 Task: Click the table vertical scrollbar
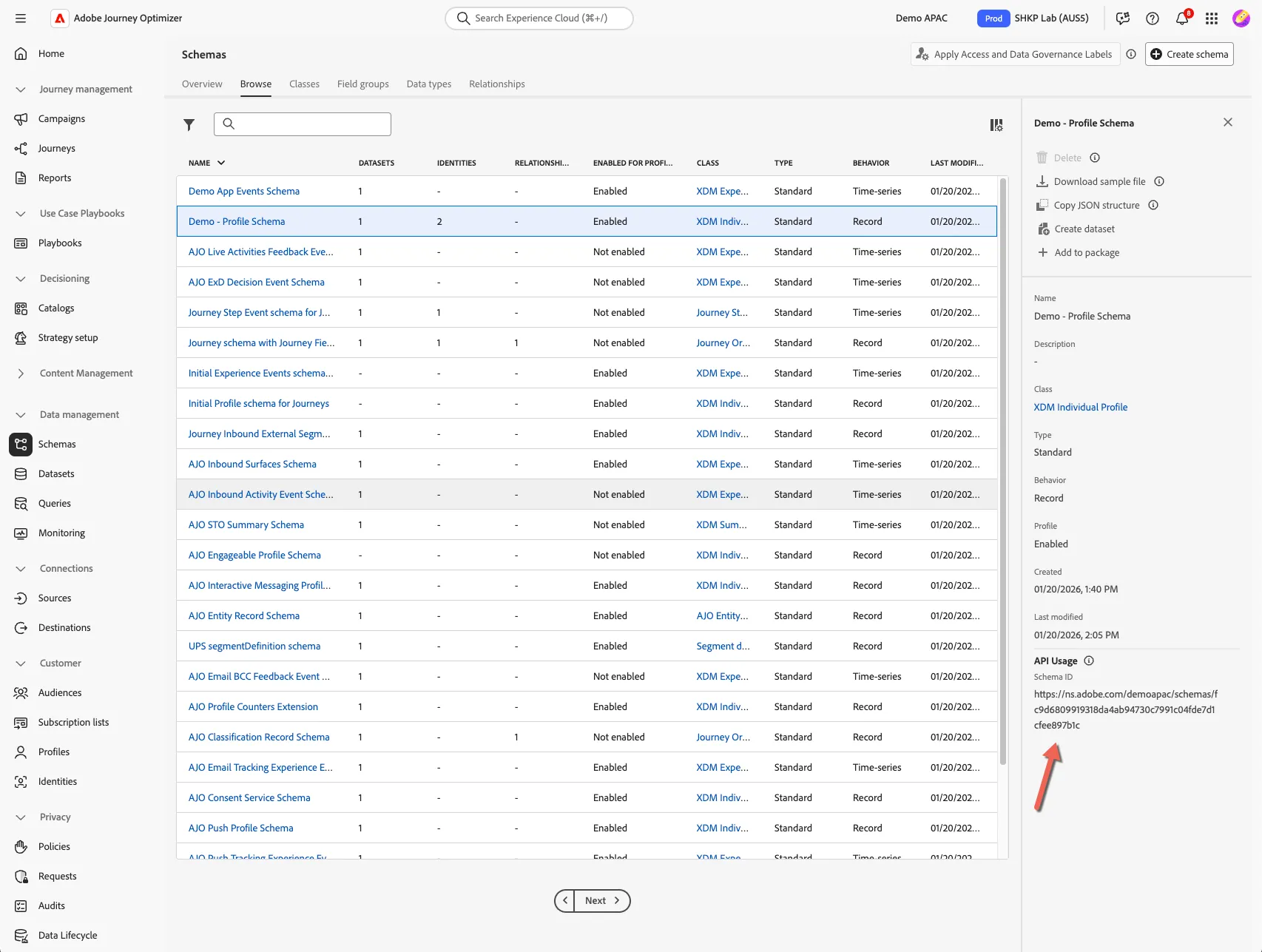(1003, 471)
